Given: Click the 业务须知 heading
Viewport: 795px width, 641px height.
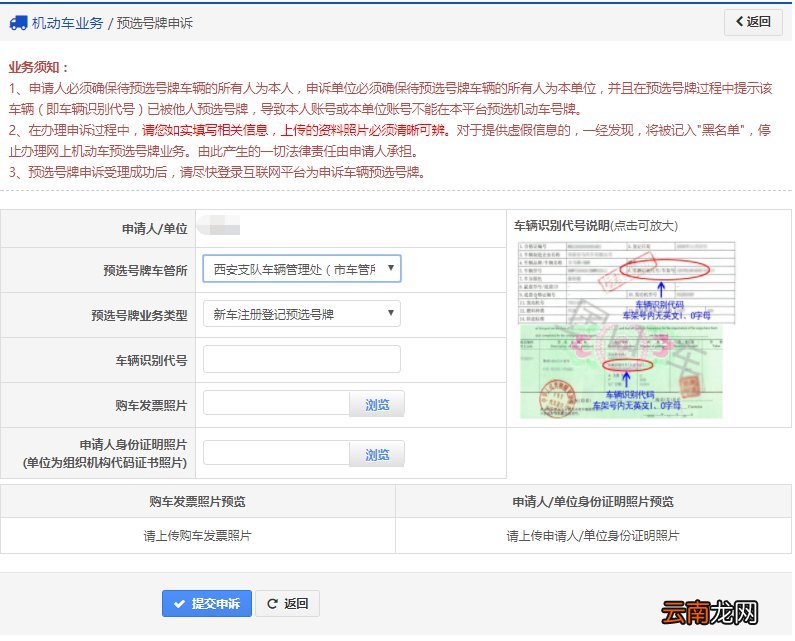Looking at the screenshot, I should 38,67.
